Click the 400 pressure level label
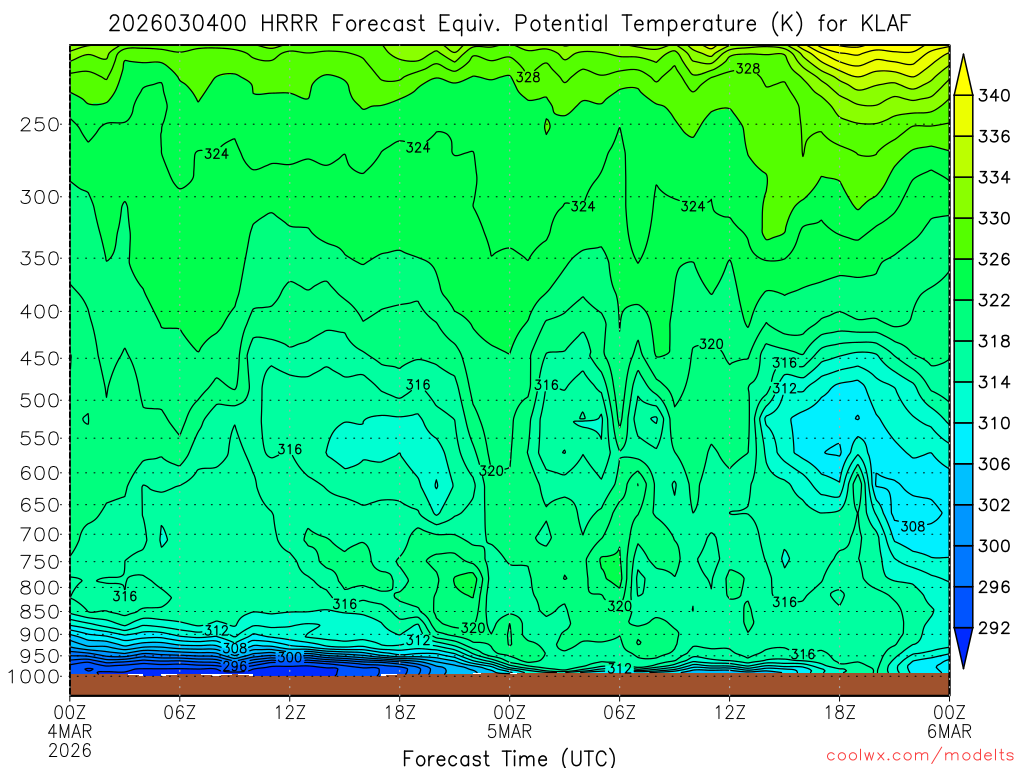Screen dimensions: 1024x768 coord(39,312)
